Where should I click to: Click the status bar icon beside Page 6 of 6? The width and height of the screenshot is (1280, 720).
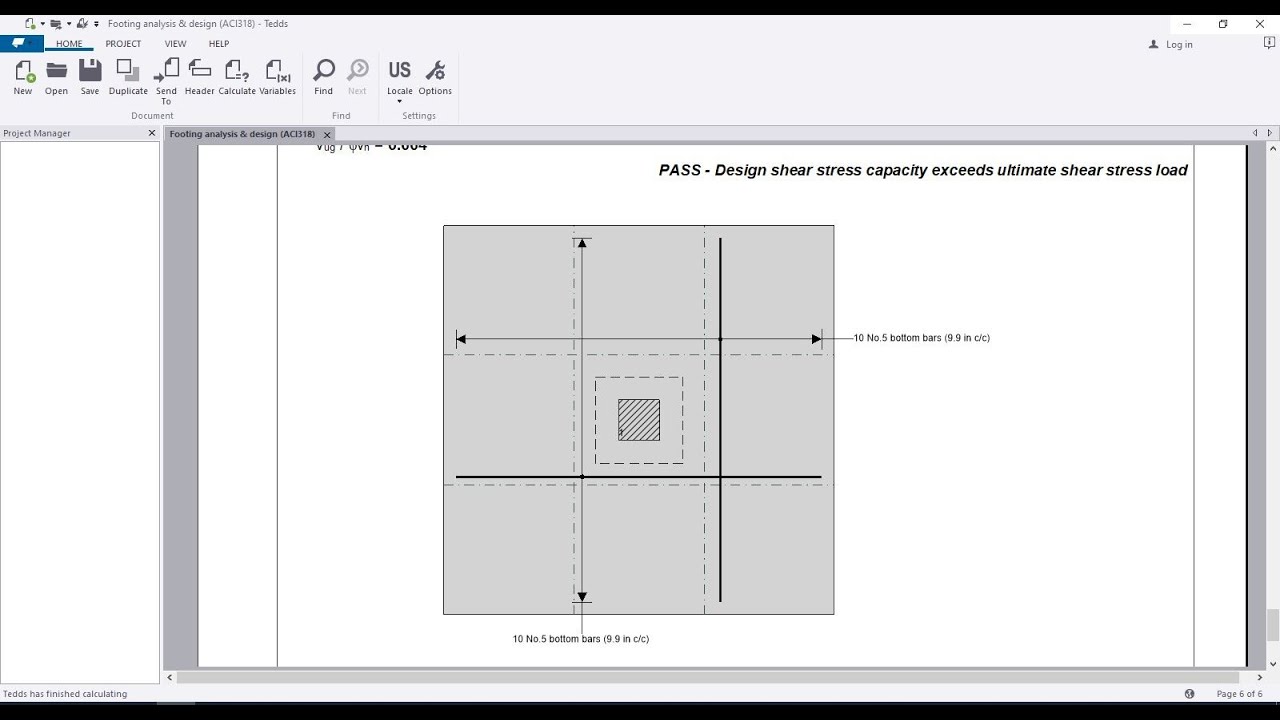pos(1189,693)
